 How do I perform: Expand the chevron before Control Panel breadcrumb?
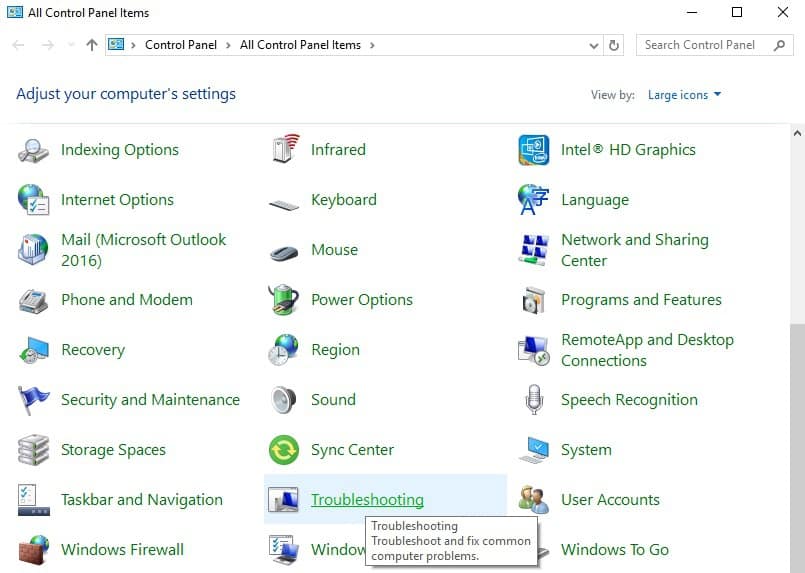click(133, 45)
